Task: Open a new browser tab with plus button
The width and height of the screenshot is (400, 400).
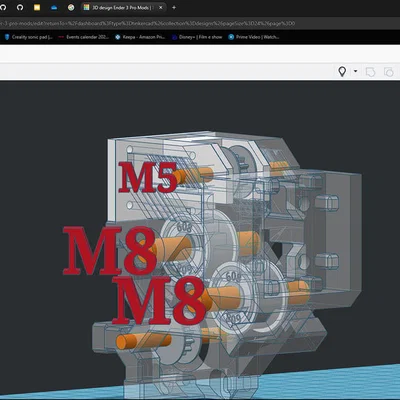Action: (174, 7)
